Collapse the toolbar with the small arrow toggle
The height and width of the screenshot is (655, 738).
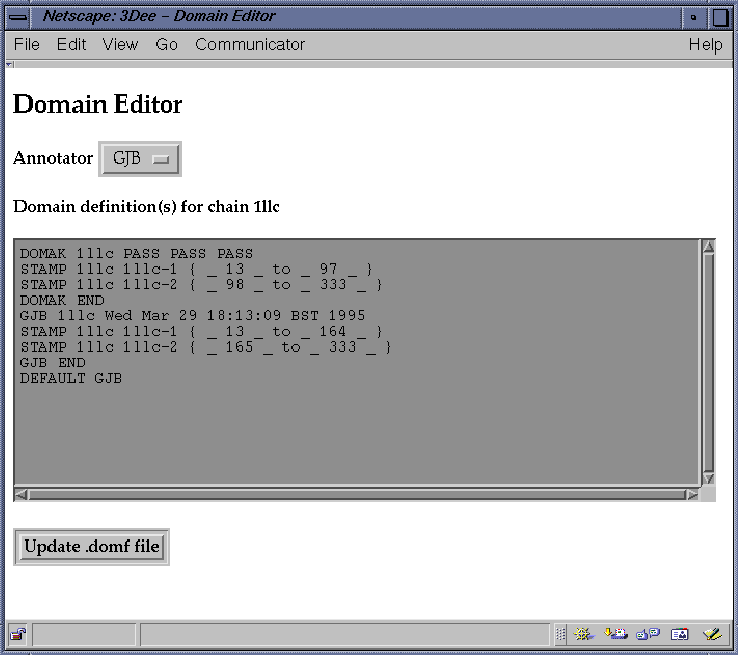(9, 64)
